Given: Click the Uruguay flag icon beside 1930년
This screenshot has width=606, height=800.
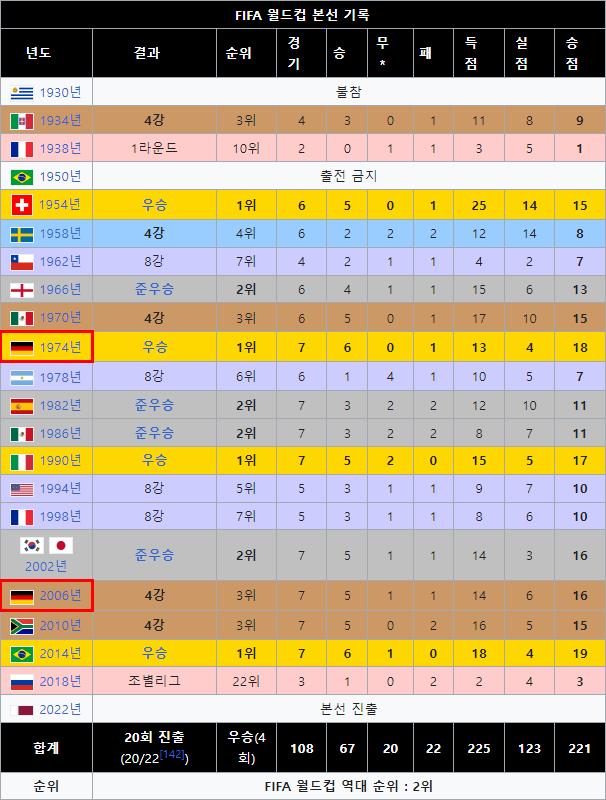Looking at the screenshot, I should pos(22,93).
